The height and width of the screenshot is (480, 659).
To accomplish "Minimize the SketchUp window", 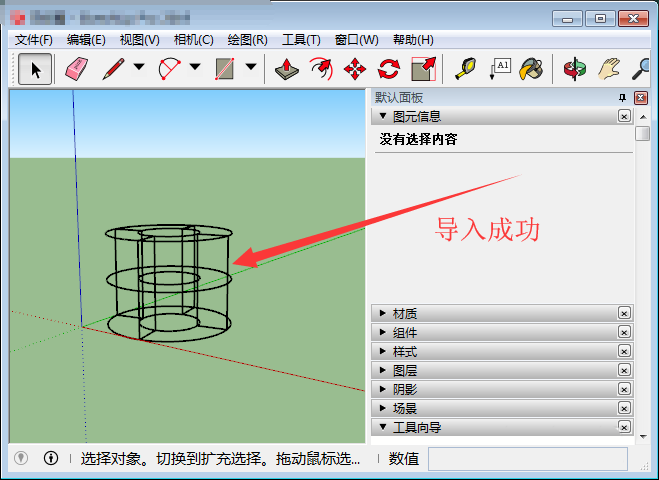I will pyautogui.click(x=567, y=19).
